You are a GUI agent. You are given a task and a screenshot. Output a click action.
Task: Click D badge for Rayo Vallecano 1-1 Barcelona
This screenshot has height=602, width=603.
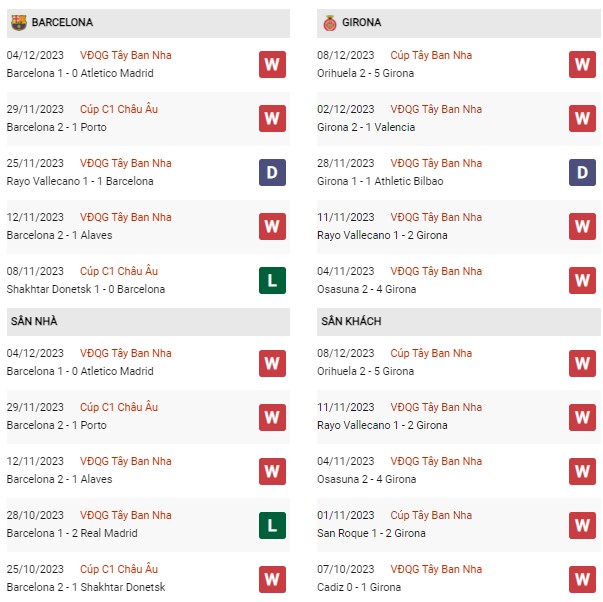point(272,172)
